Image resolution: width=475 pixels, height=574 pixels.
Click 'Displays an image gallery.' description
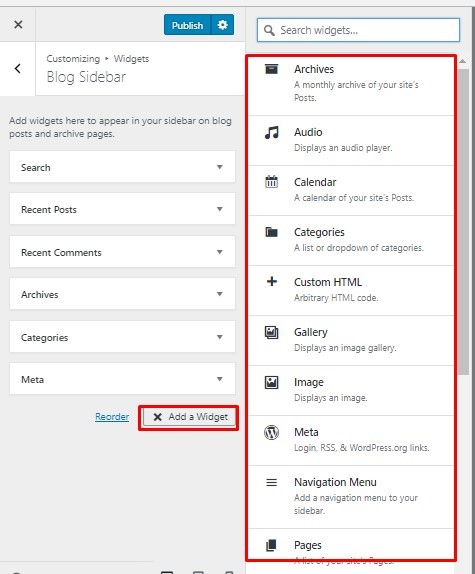tap(345, 348)
